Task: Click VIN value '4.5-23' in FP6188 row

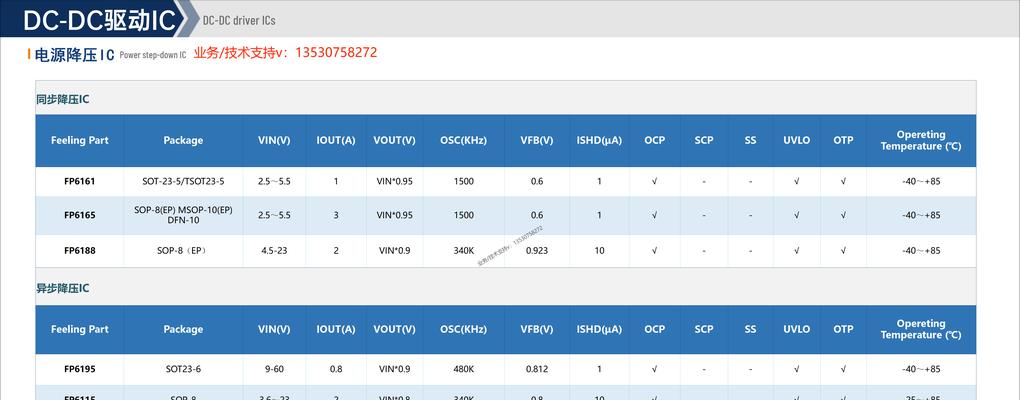Action: pos(274,250)
